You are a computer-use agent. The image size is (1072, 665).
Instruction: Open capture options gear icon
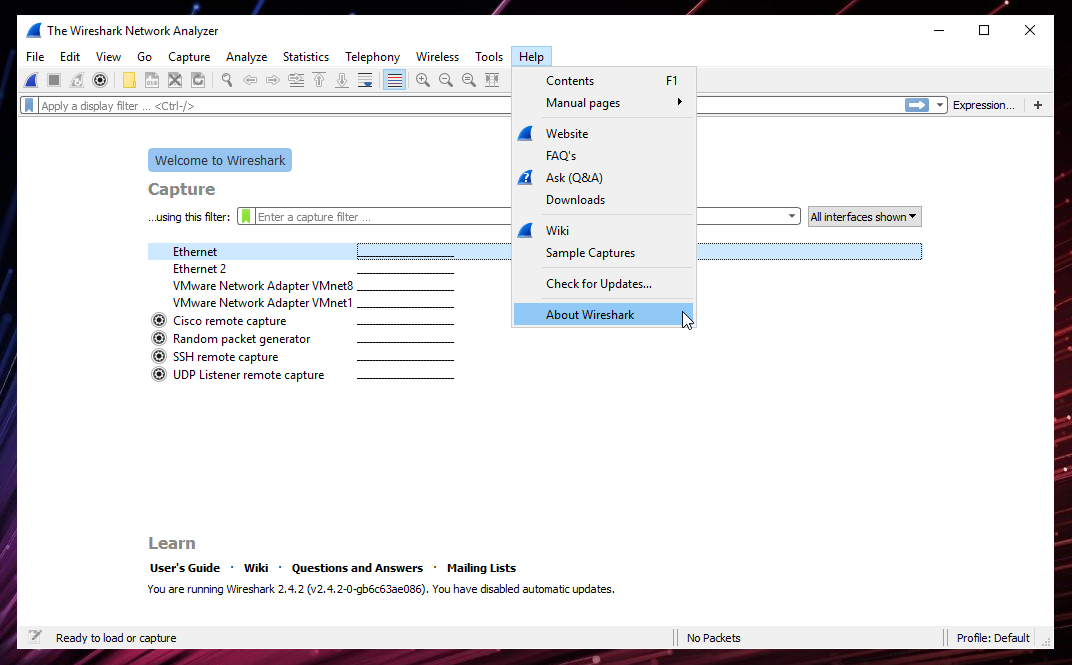click(x=100, y=80)
